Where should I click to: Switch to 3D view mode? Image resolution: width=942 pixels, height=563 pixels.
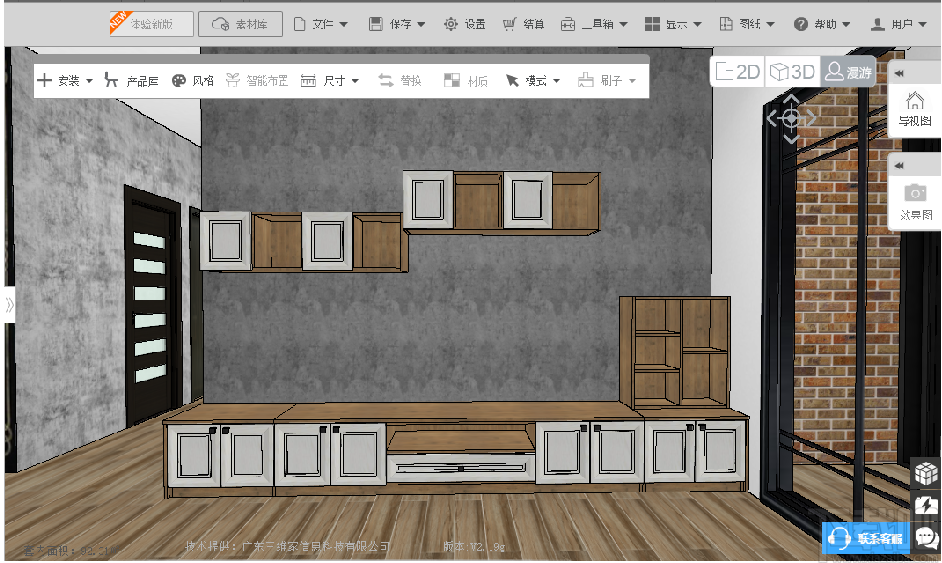[792, 72]
